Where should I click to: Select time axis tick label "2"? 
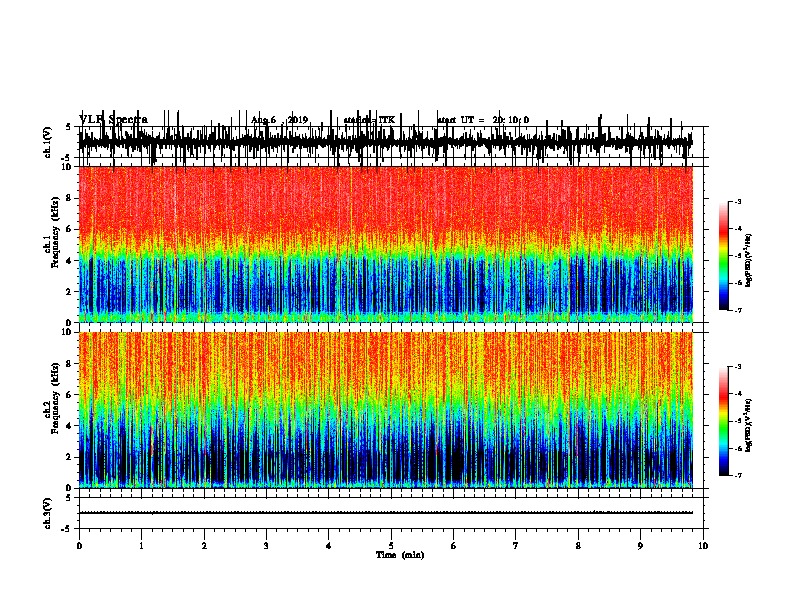pyautogui.click(x=204, y=546)
